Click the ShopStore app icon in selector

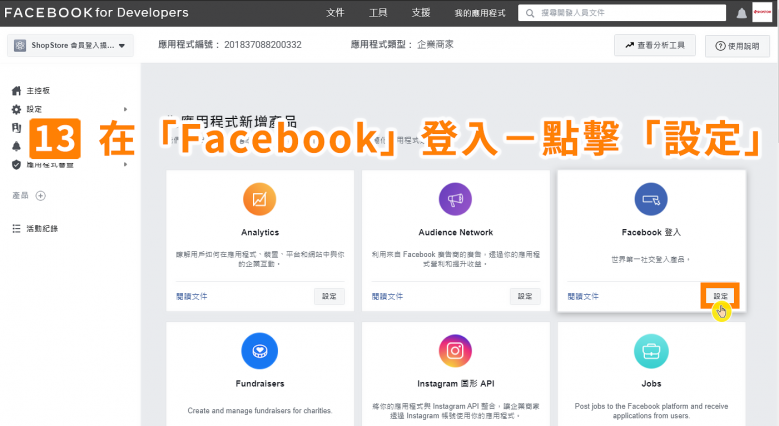pos(20,45)
